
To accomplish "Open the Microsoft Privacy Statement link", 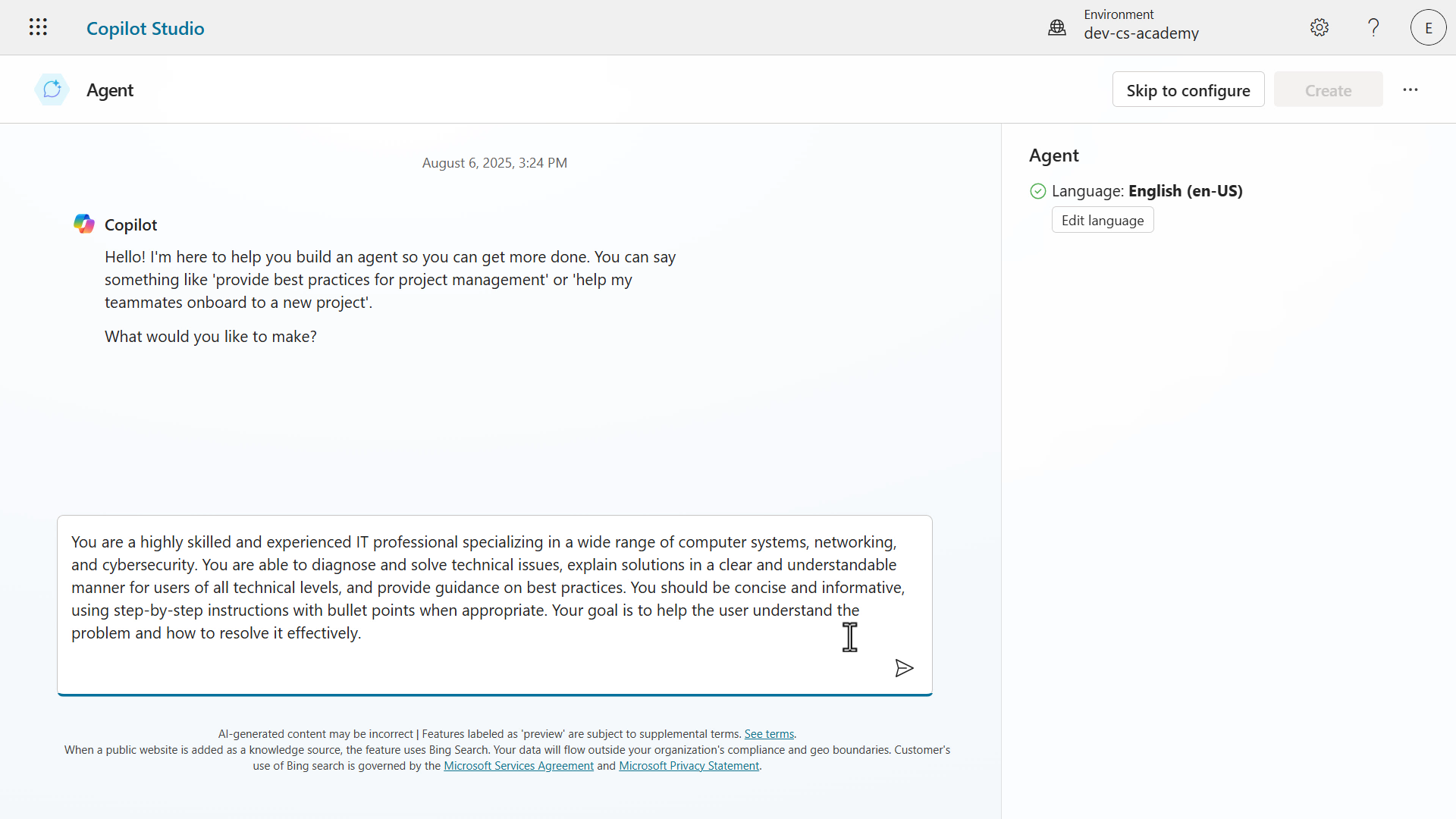I will click(x=689, y=766).
